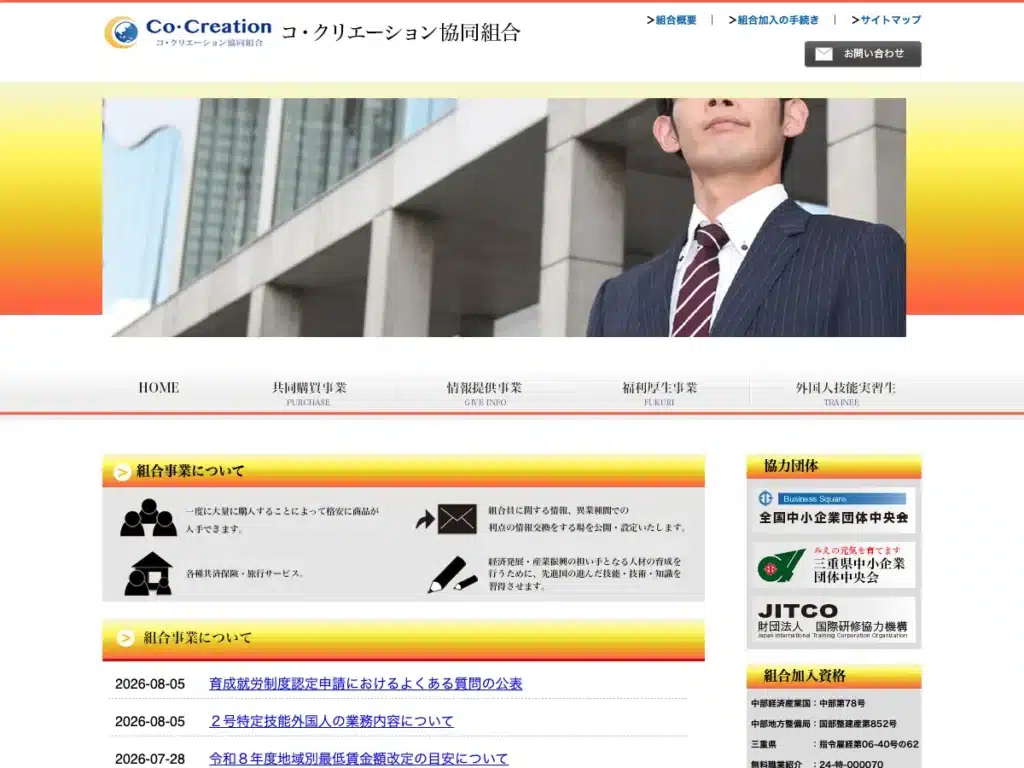Open the 共同購買事業 PURCHASE menu
This screenshot has height=768, width=1024.
(x=309, y=393)
